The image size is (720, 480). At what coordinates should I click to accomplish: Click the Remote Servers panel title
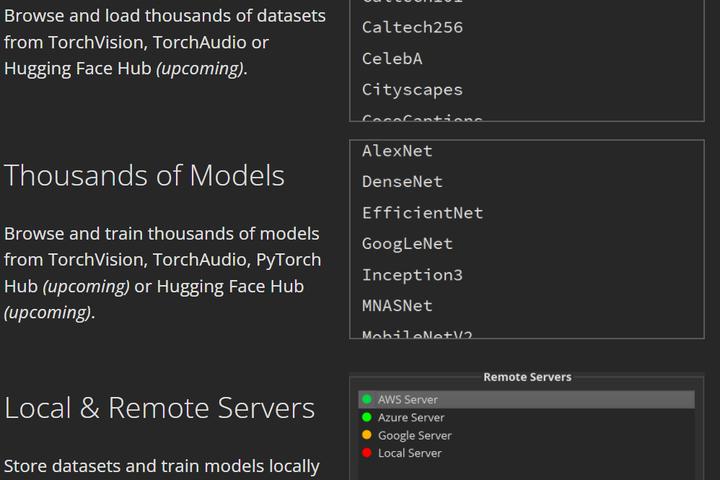click(x=527, y=377)
